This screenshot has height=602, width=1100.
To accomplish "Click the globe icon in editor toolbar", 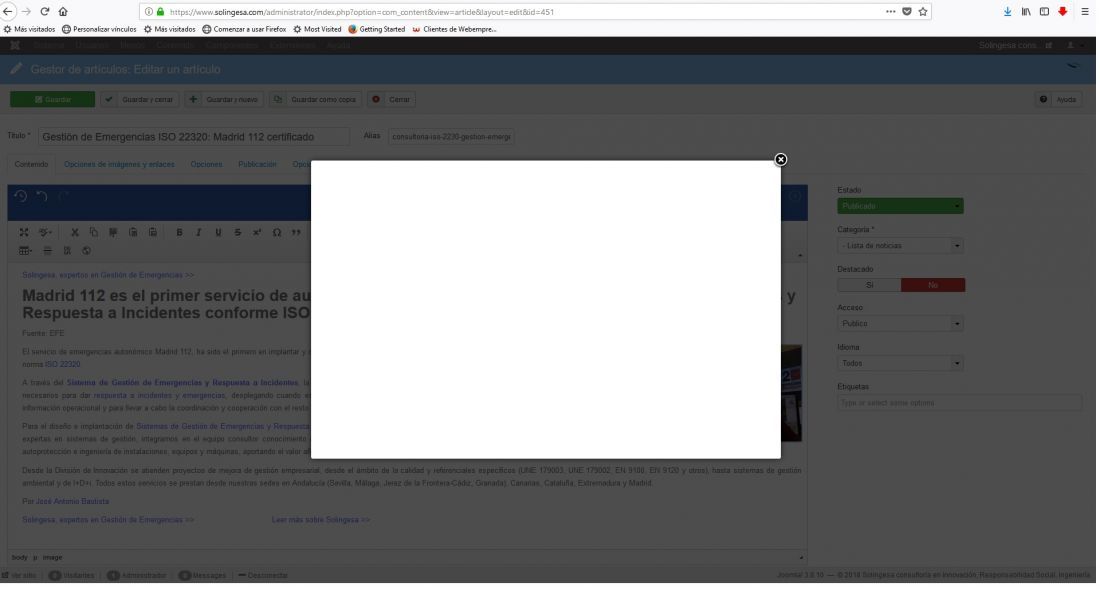I will [x=86, y=250].
